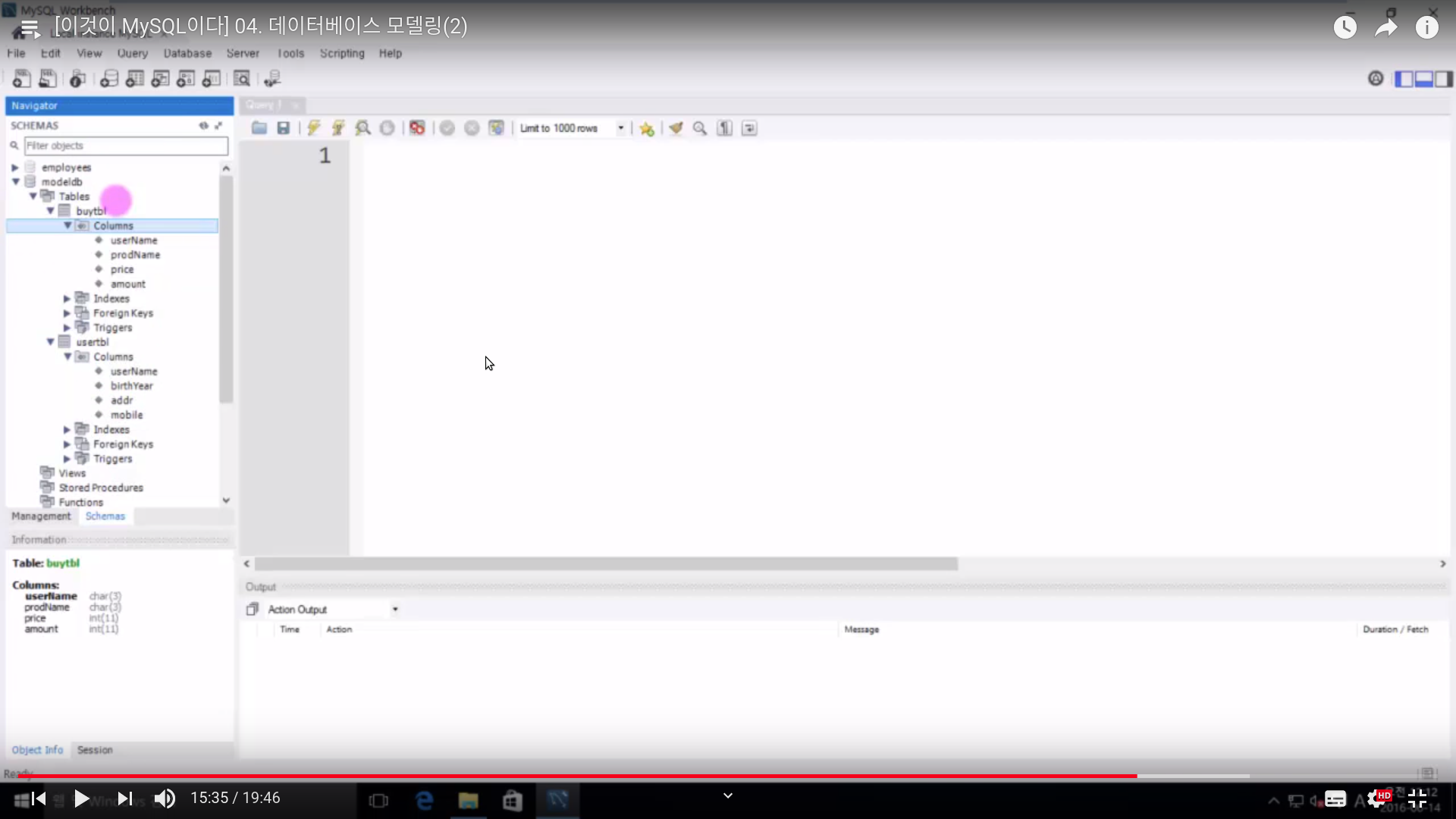
Task: Toggle the auto-commit mode icon
Action: pos(496,128)
